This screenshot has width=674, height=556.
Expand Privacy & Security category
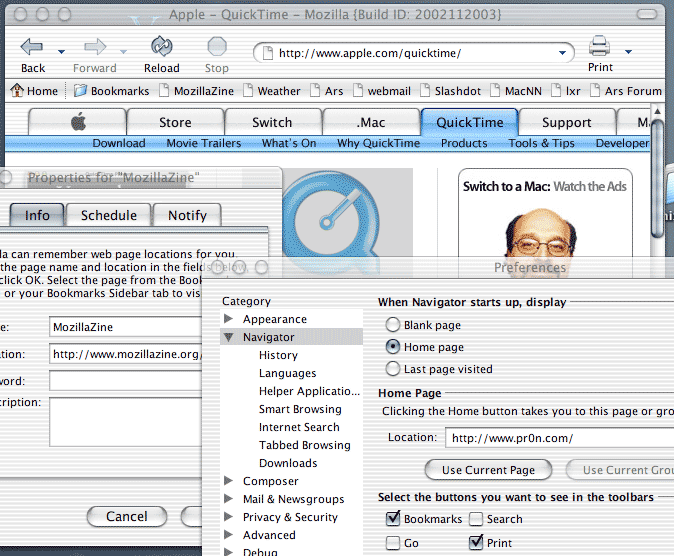228,517
